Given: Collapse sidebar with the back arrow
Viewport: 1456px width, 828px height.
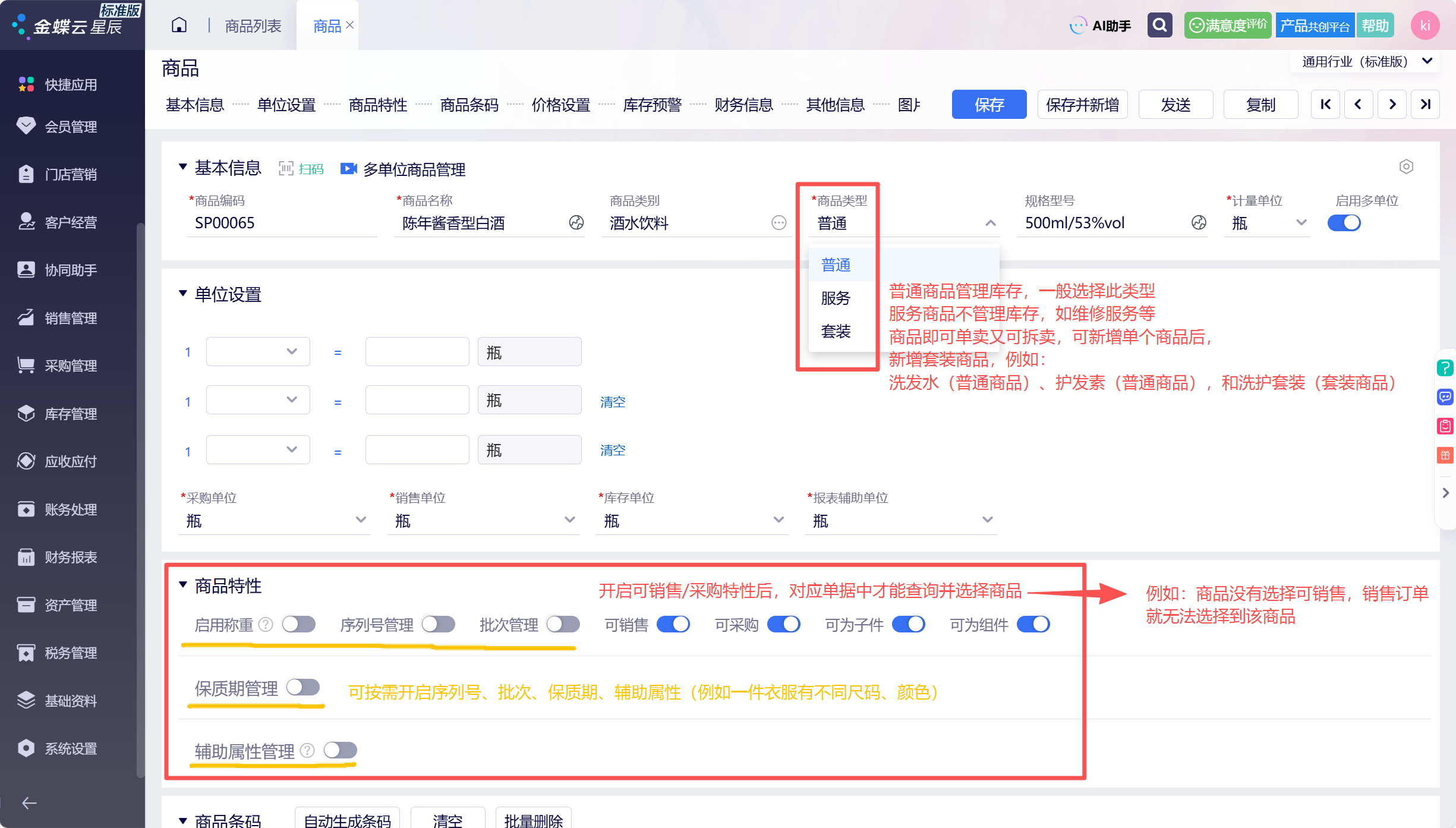Looking at the screenshot, I should pos(29,803).
